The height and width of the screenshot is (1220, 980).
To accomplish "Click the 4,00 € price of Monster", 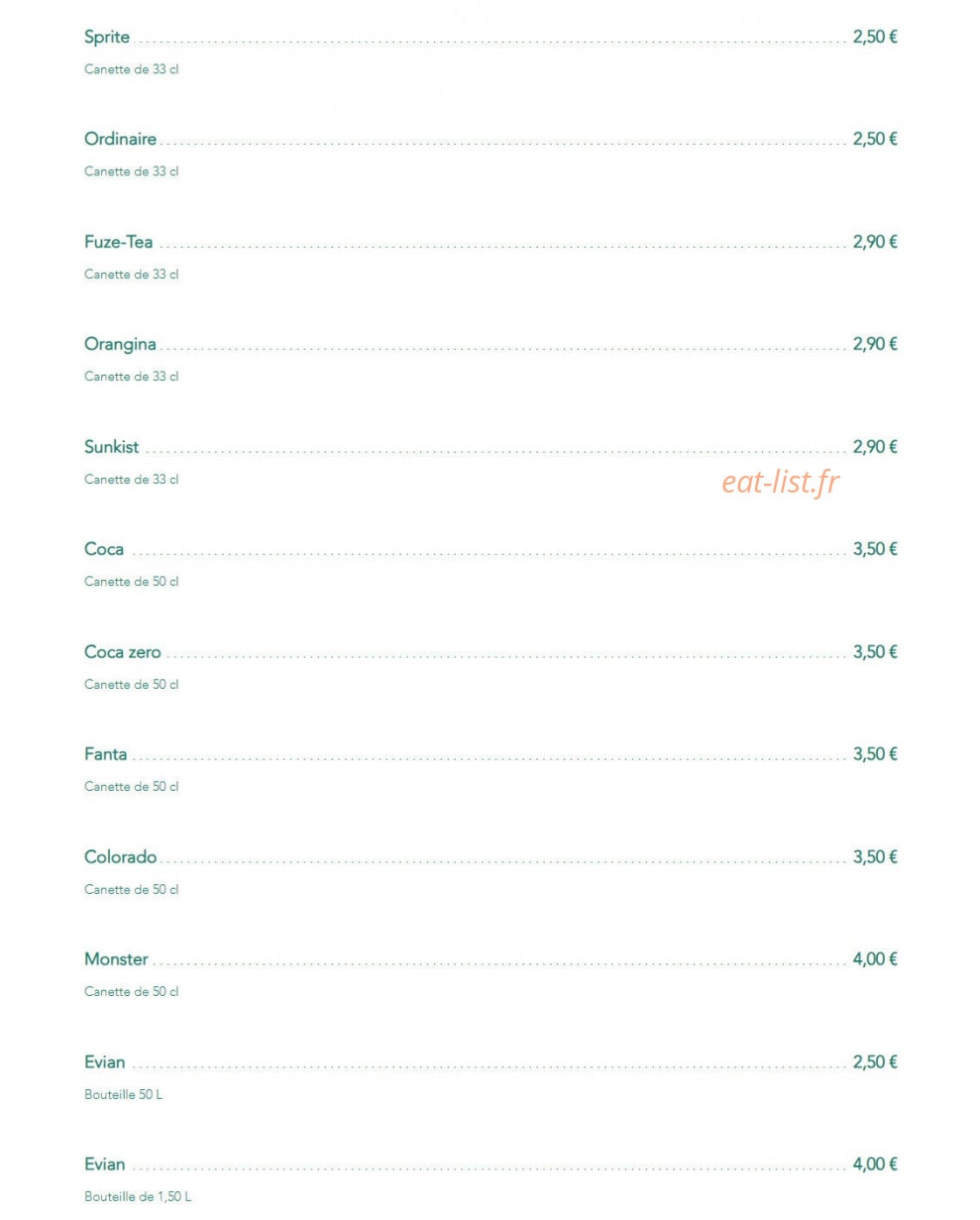I will pos(875,959).
